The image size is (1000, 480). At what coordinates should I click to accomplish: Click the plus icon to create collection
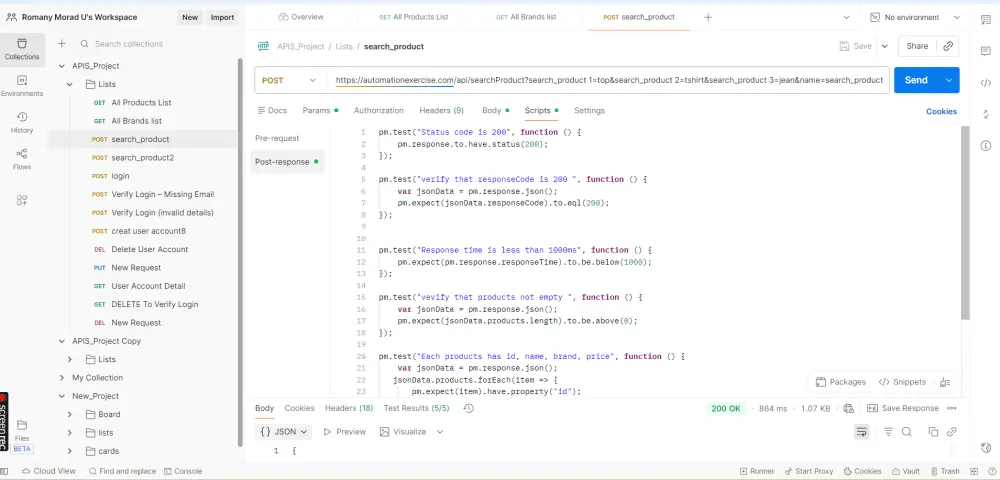pyautogui.click(x=62, y=44)
